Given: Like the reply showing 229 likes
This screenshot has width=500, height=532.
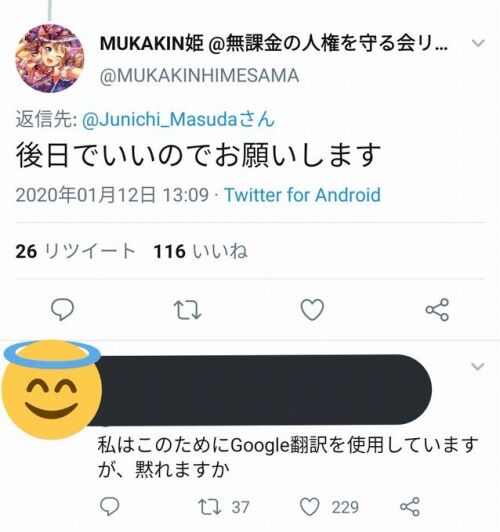Looking at the screenshot, I should (329, 507).
